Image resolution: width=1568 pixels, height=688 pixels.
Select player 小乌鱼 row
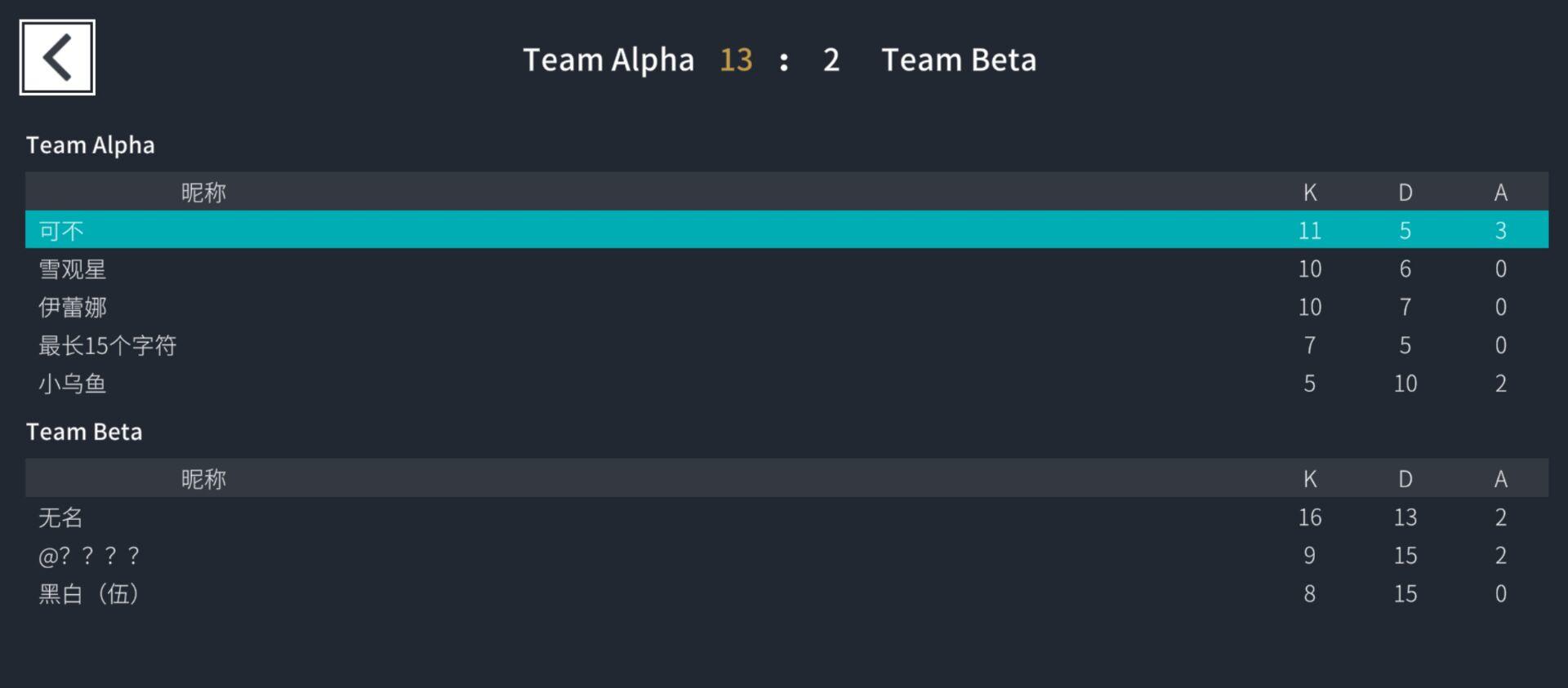click(73, 384)
